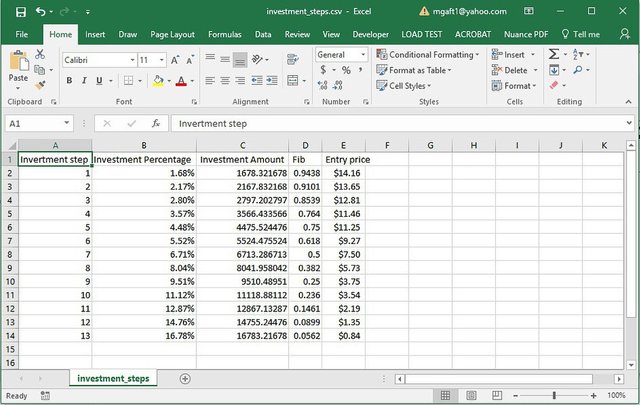This screenshot has height=405, width=640.
Task: Open the Page Layout ribbon tab
Action: click(x=172, y=34)
